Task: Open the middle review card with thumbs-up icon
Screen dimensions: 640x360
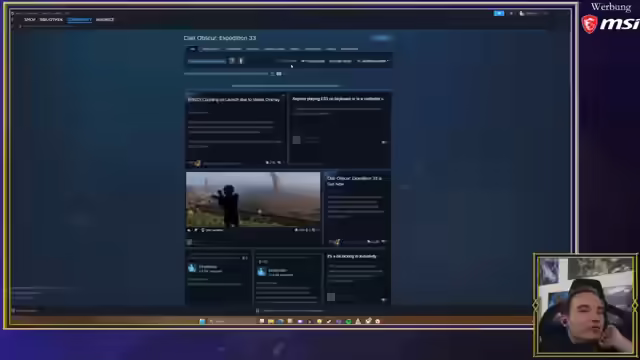Action: [x=287, y=278]
